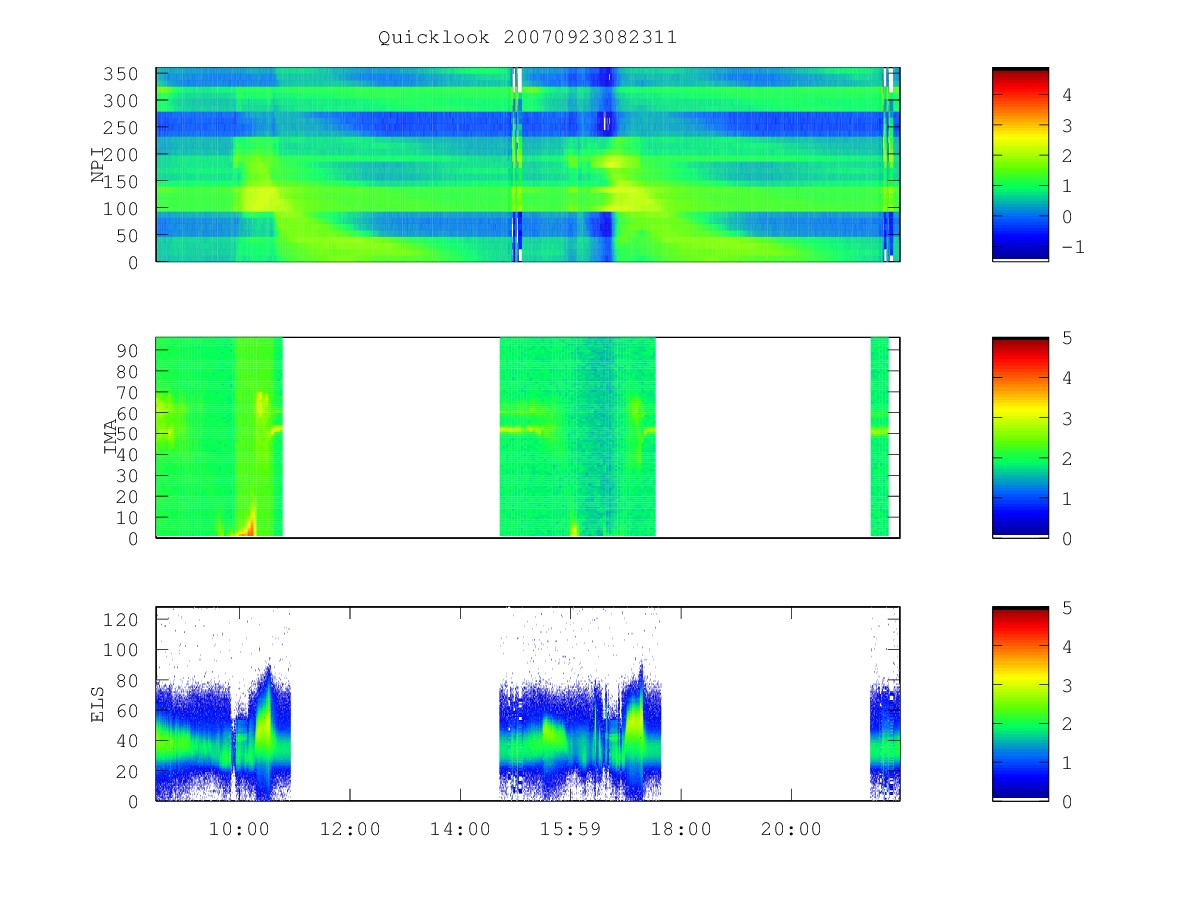The width and height of the screenshot is (1200, 900).
Task: Select the 15:59 time axis label
Action: tap(570, 829)
